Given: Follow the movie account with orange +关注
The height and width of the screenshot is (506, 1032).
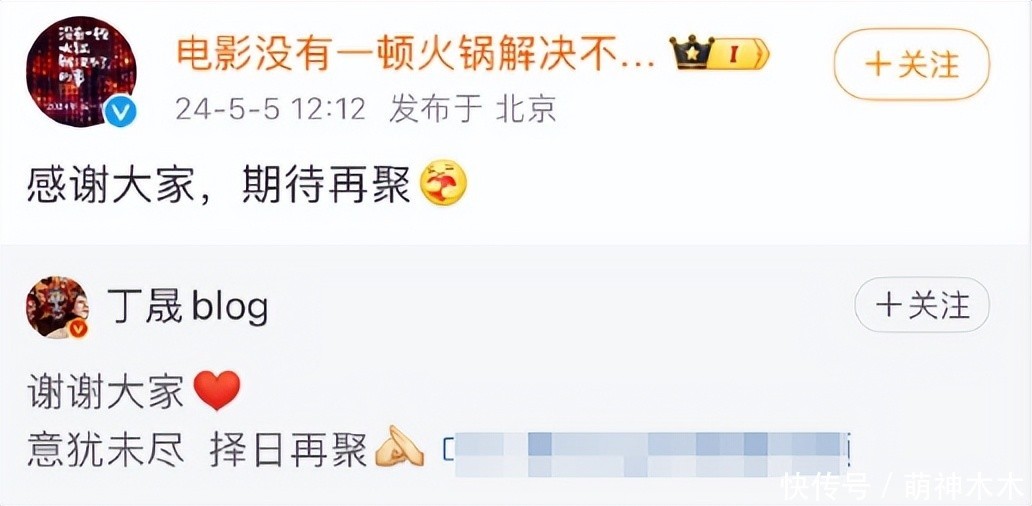Looking at the screenshot, I should 912,64.
